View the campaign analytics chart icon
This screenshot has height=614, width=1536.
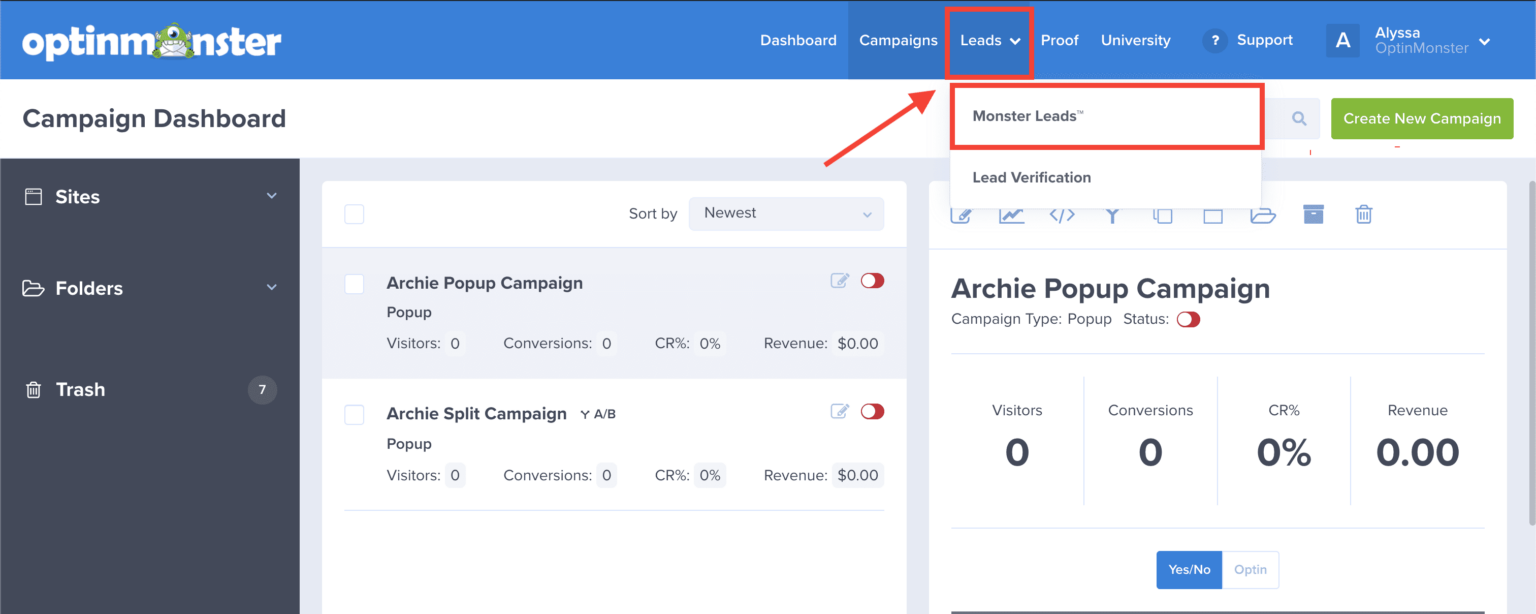[1011, 214]
